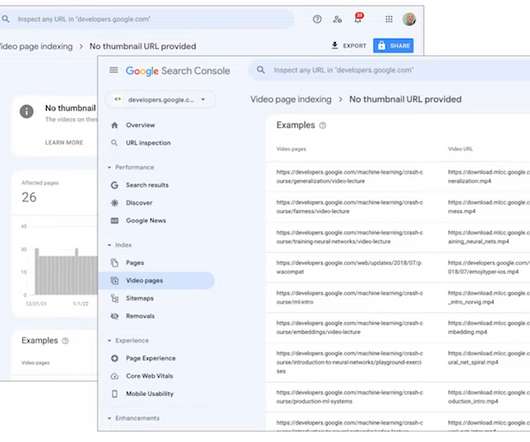
Task: Open the help icon in back window toolbar
Action: (x=317, y=19)
